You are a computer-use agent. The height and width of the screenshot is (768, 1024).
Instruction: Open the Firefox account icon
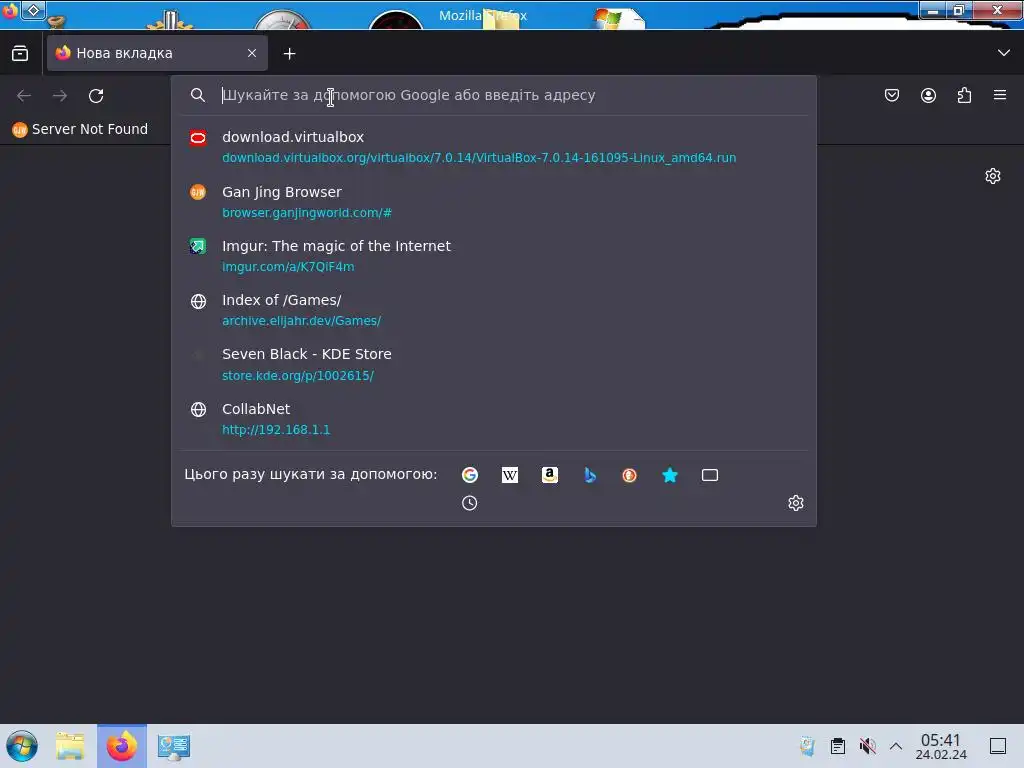(x=928, y=95)
